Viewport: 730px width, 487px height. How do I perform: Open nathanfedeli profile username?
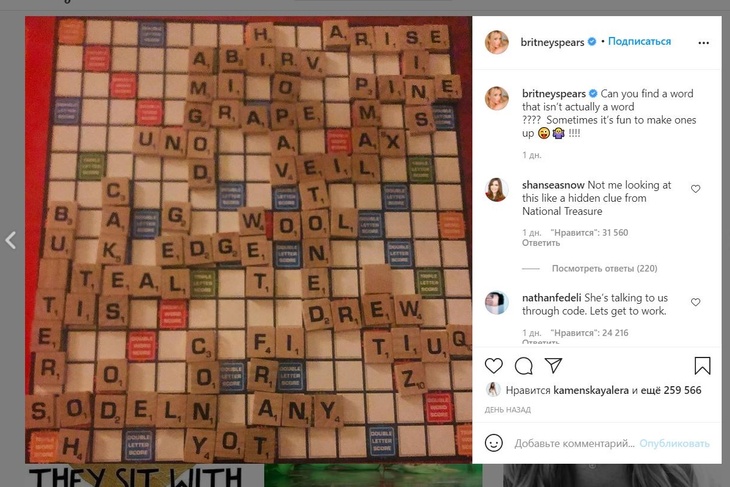(551, 298)
